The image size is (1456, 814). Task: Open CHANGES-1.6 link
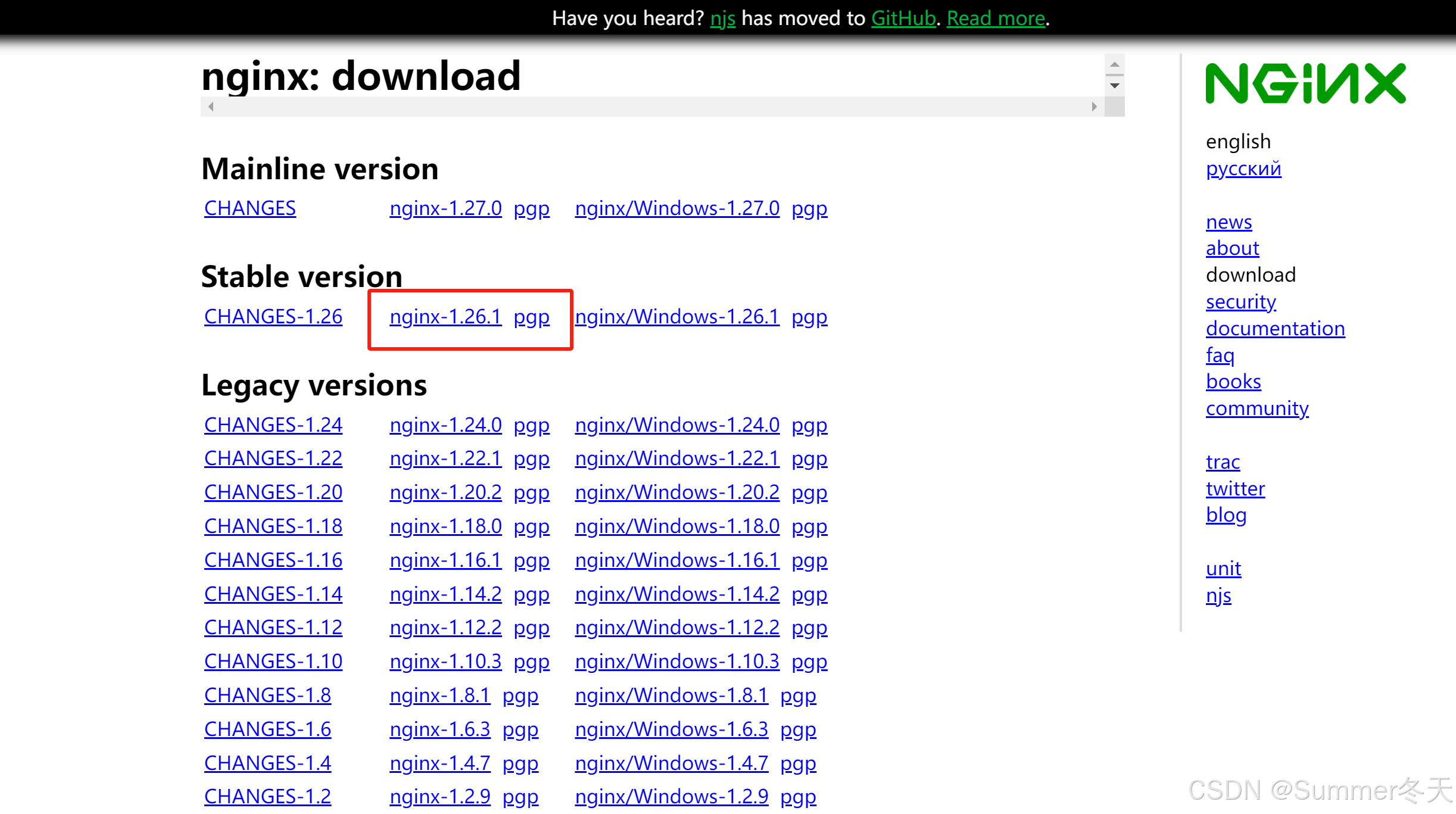click(x=267, y=729)
